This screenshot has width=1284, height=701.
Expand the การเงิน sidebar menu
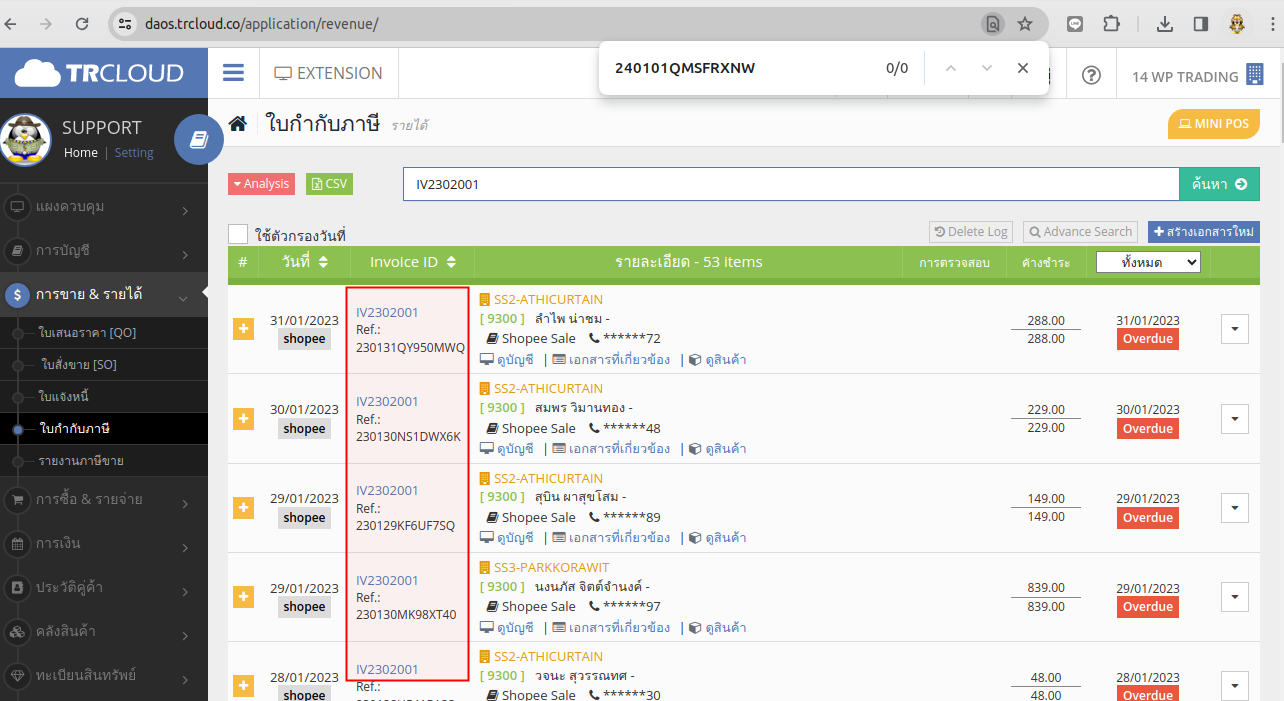[x=104, y=543]
